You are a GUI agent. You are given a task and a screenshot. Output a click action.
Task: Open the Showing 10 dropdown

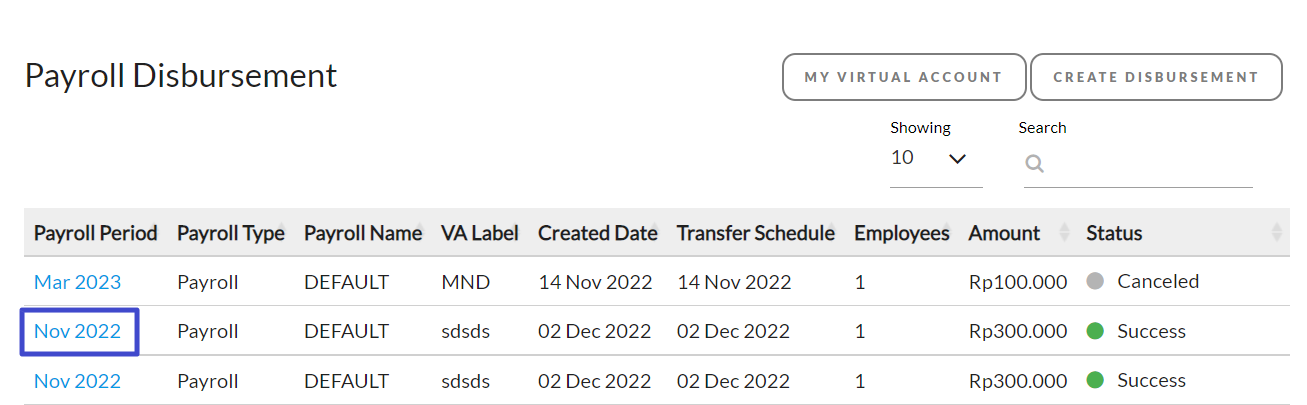(936, 158)
